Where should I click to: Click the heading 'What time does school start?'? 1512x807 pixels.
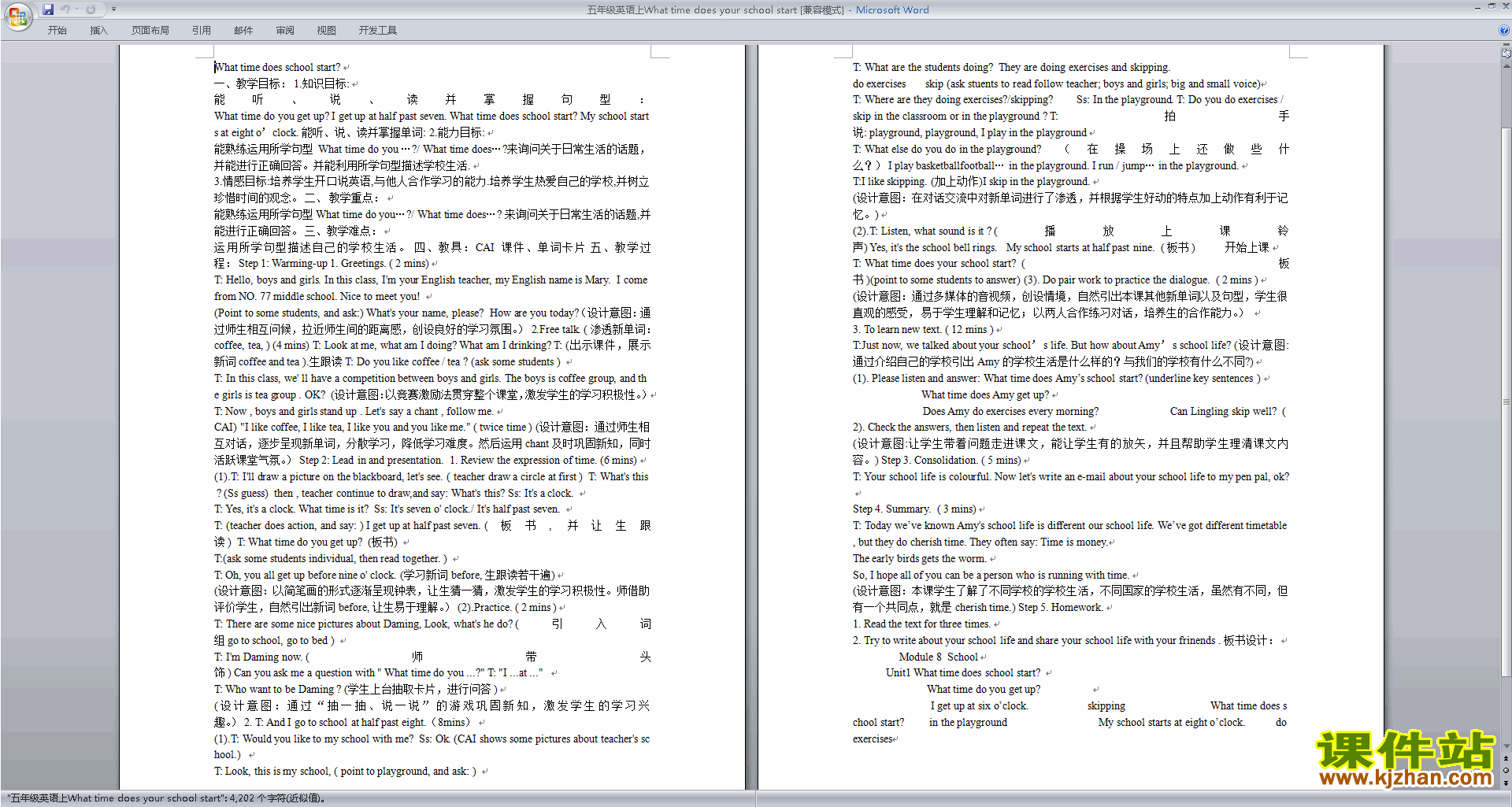tap(277, 68)
